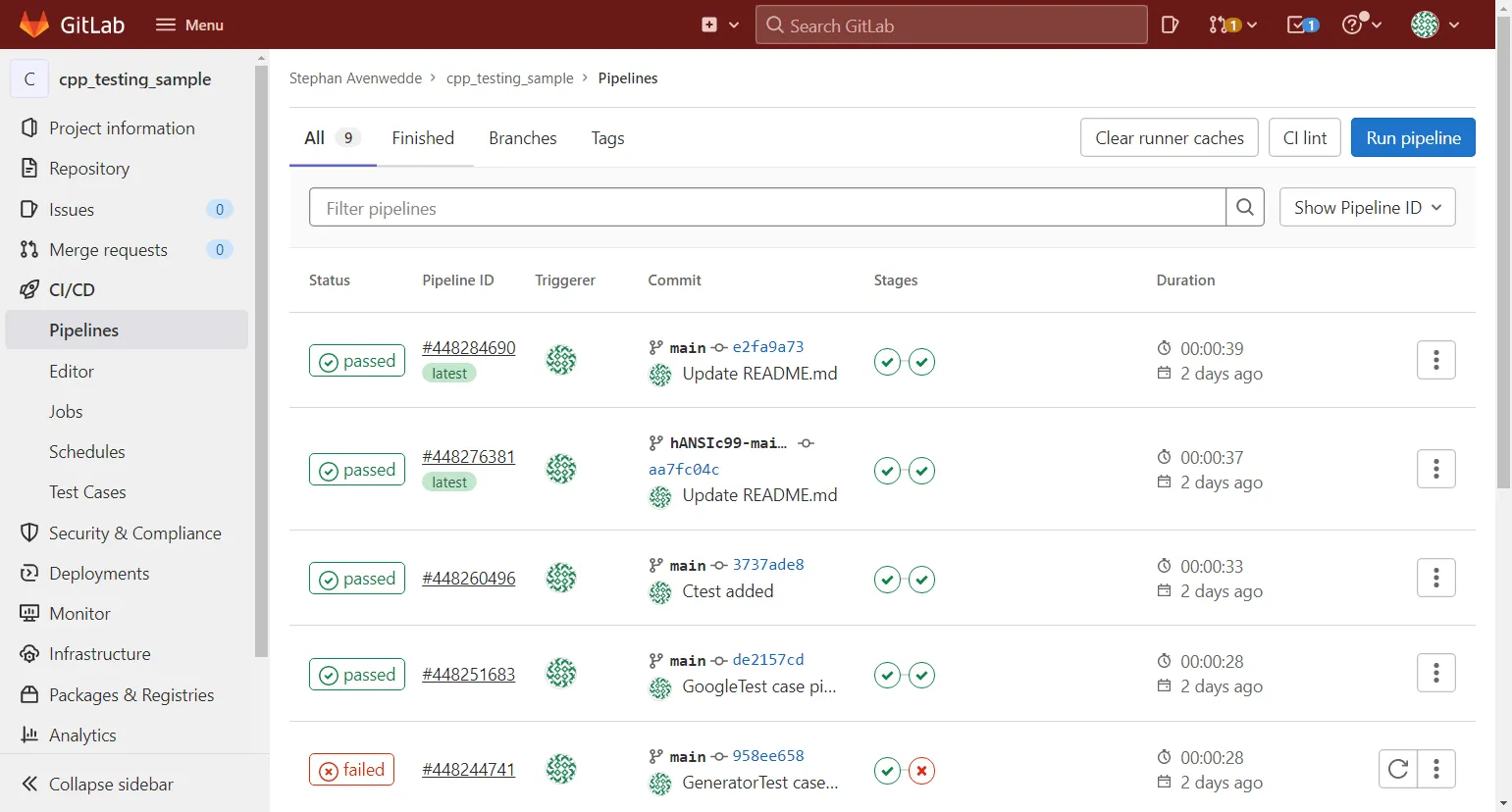Open Analytics using its chart icon
Viewport: 1512px width, 812px height.
click(30, 735)
